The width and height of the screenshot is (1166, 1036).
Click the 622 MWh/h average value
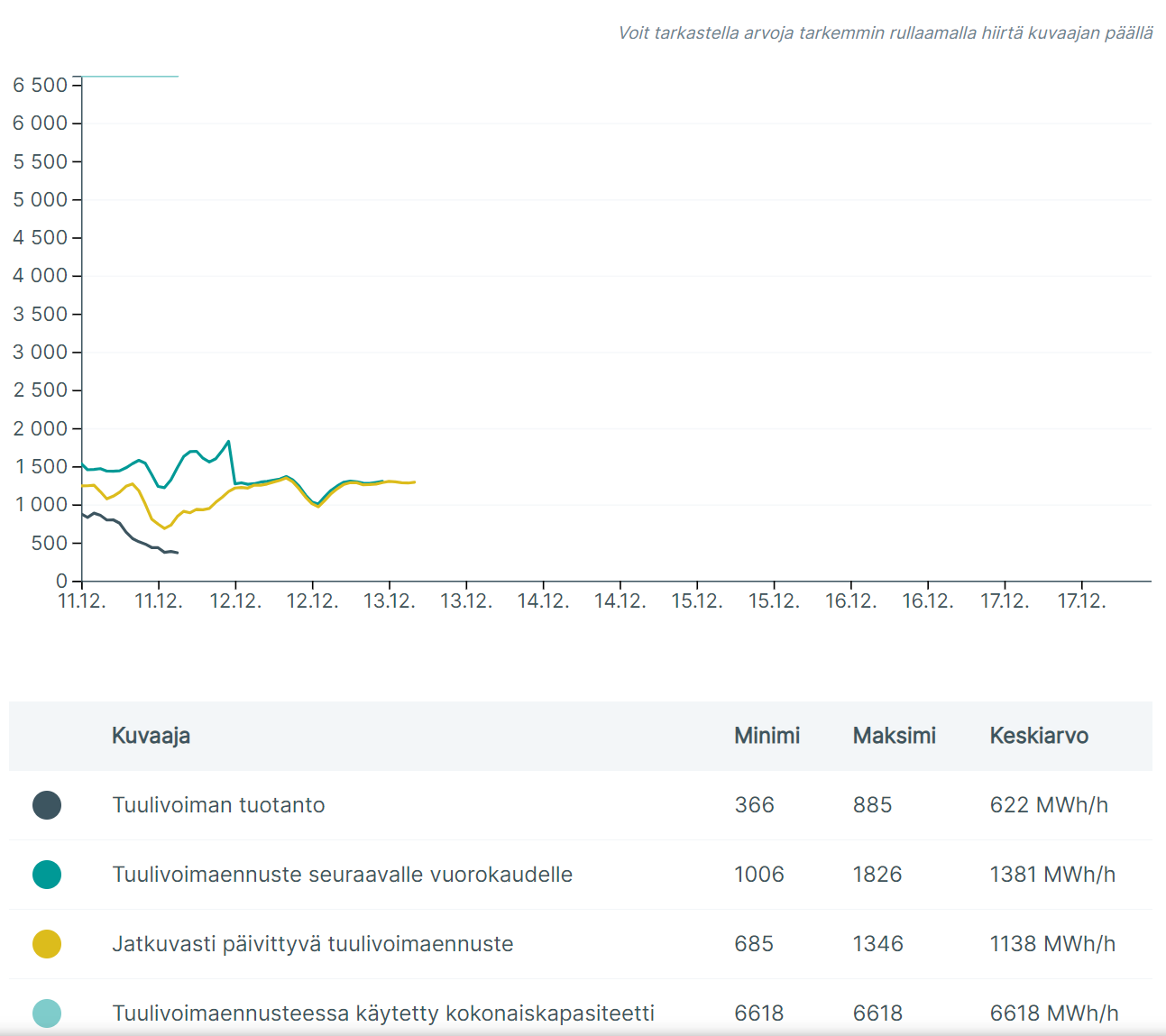coord(1048,805)
